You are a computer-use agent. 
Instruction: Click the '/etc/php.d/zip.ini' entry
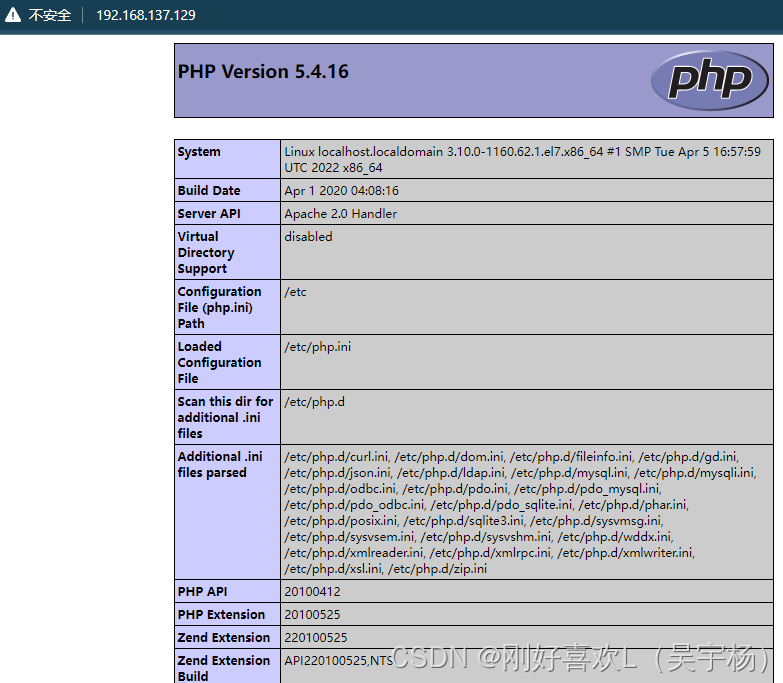(437, 568)
